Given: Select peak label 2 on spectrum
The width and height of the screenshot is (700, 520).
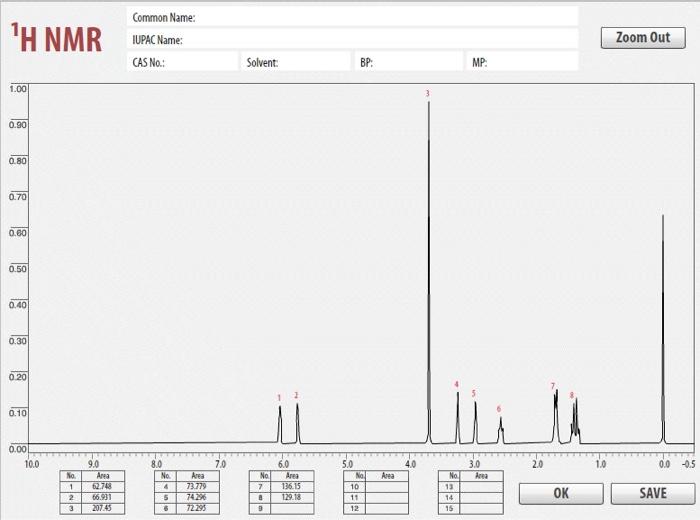Looking at the screenshot, I should (296, 395).
